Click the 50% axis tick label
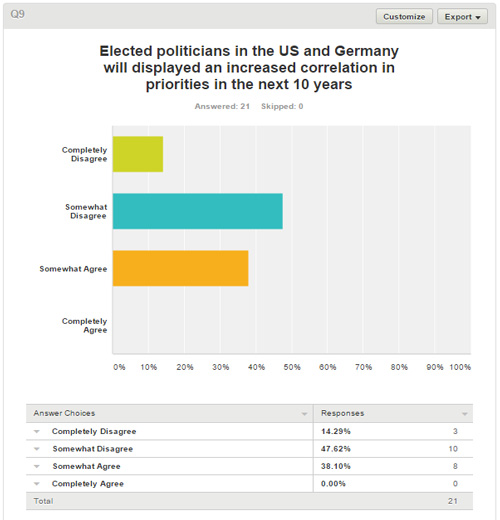This screenshot has height=520, width=500. 292,367
